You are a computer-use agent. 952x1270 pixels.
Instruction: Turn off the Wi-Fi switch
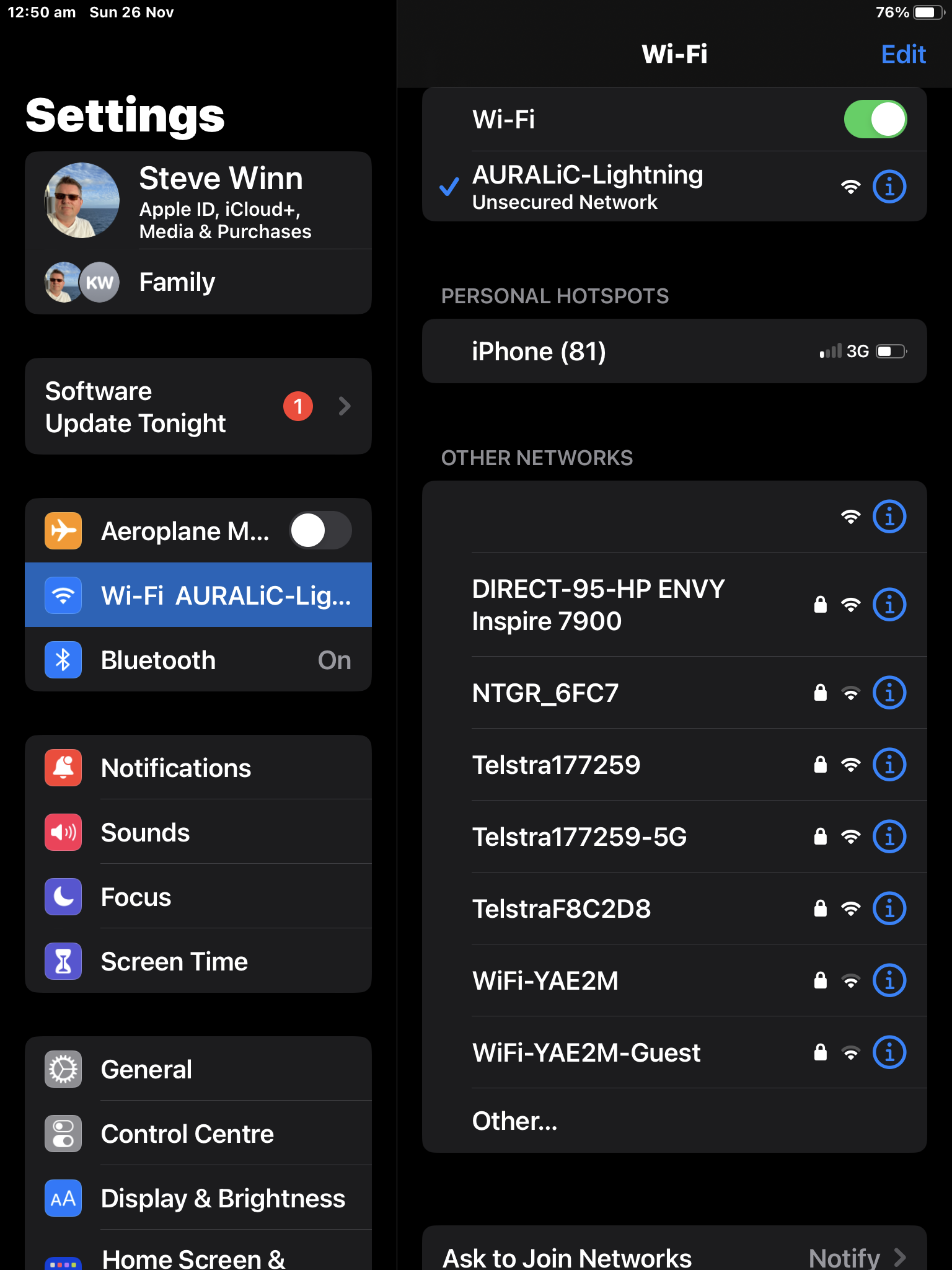[x=875, y=119]
